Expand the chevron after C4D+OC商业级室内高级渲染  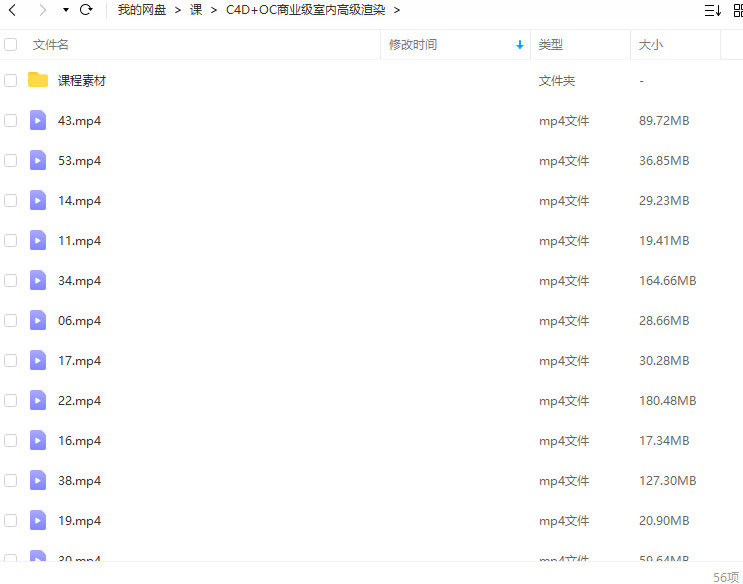(x=397, y=10)
